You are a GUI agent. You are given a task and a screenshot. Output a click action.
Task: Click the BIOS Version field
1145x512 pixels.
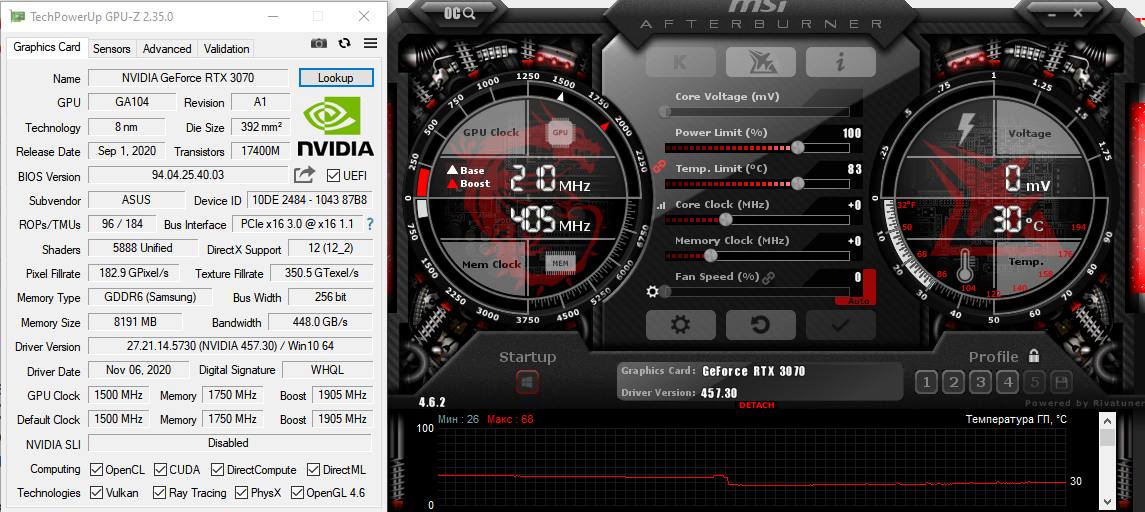point(188,175)
